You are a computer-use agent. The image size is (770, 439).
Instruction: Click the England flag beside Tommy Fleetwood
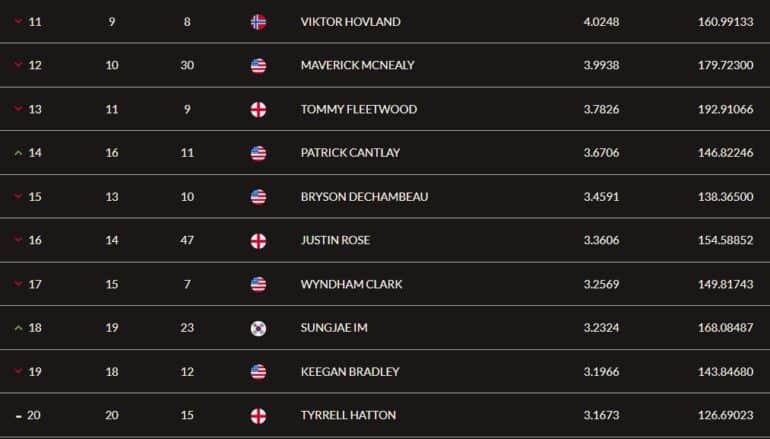(x=258, y=110)
